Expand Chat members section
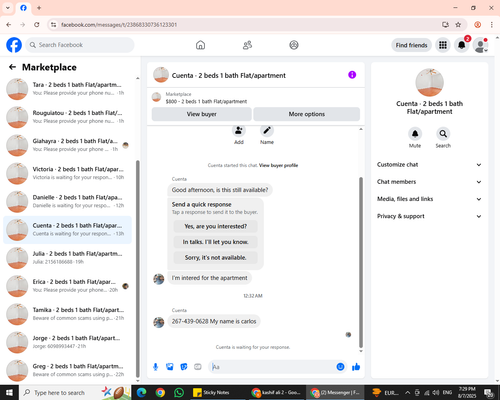 (x=429, y=182)
